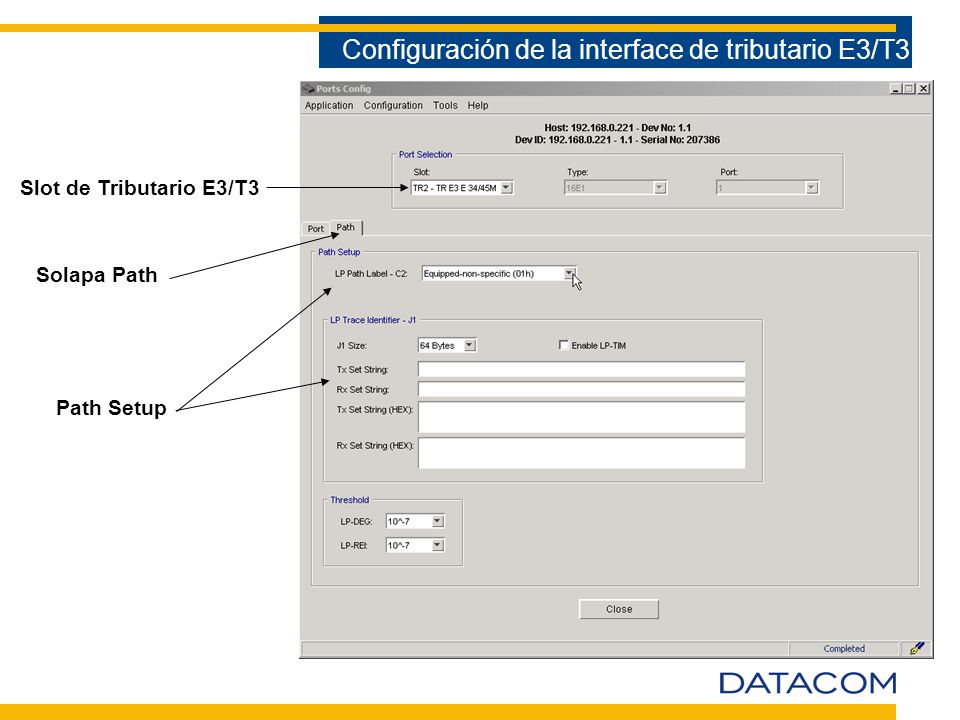960x720 pixels.
Task: Click the Rx Set String input field
Action: (581, 389)
